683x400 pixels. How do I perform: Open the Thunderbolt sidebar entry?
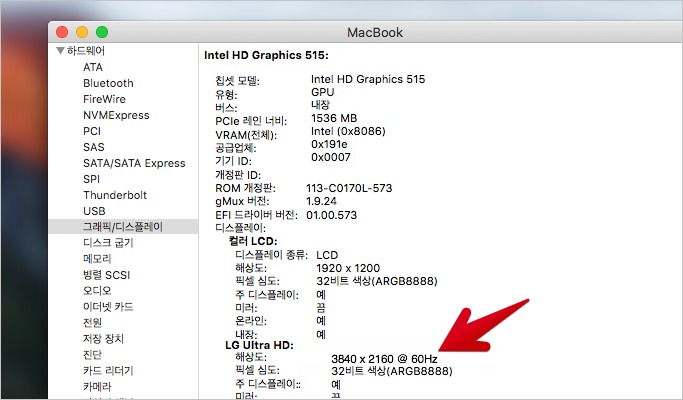[115, 195]
